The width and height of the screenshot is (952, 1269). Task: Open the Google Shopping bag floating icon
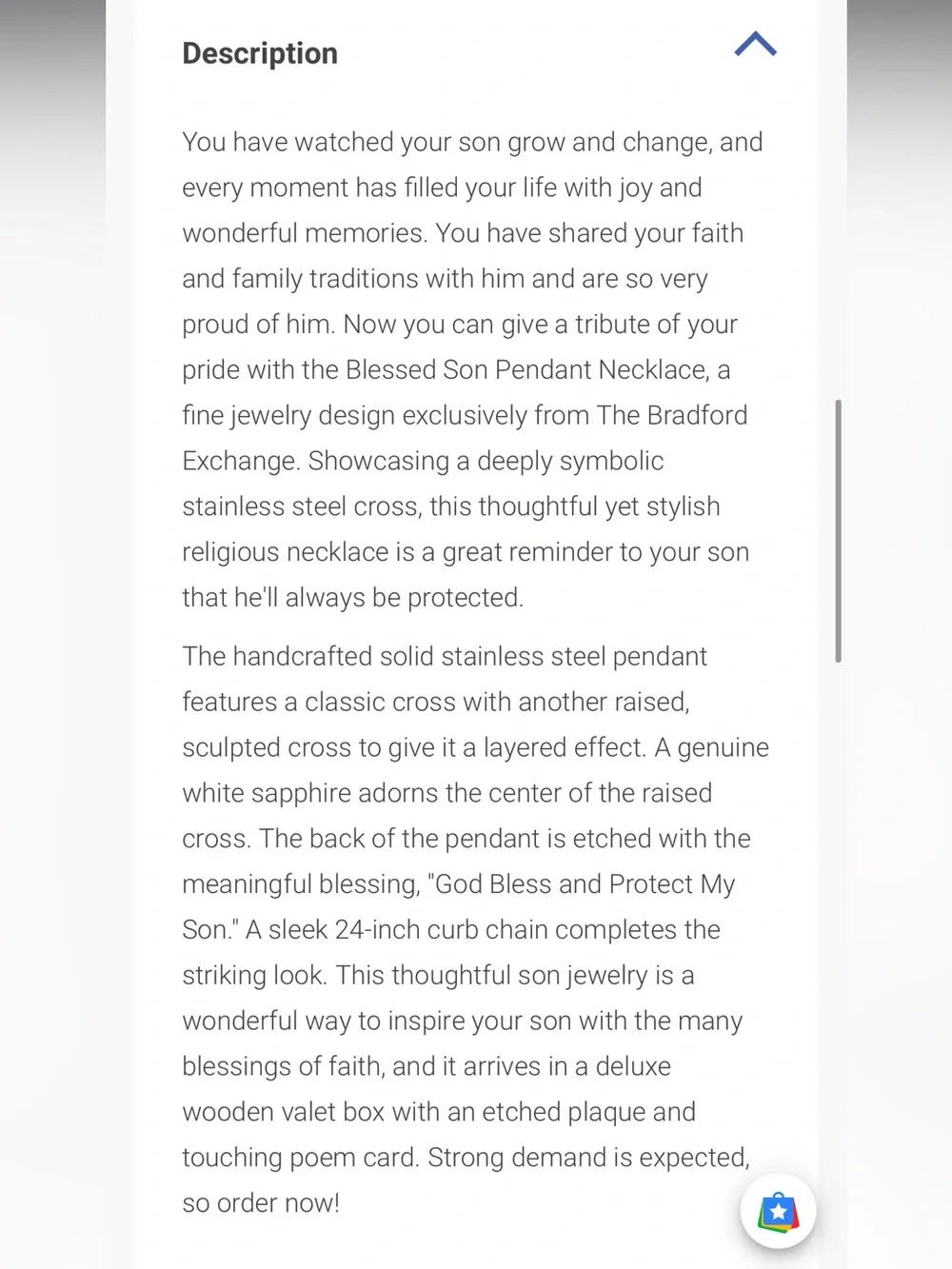779,1212
